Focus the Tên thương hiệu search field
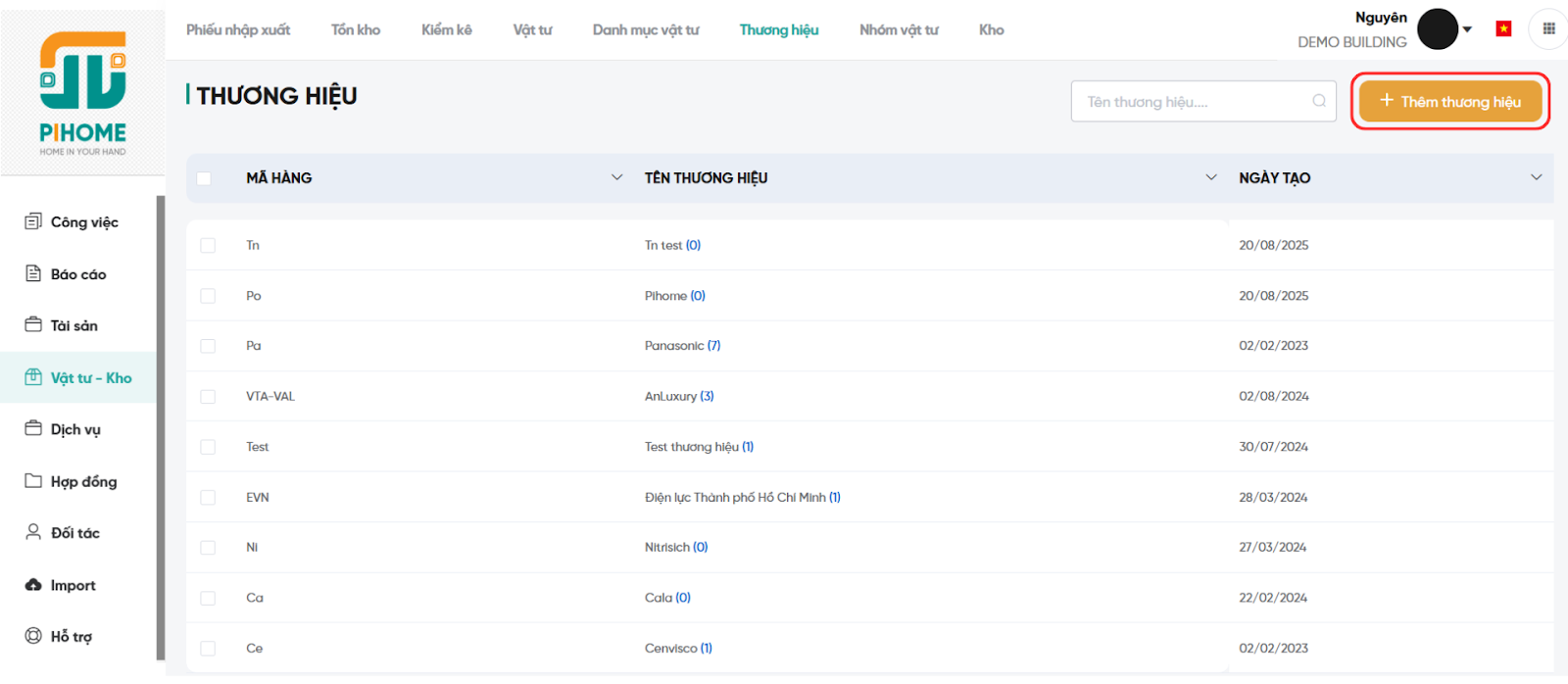This screenshot has height=684, width=1568. pyautogui.click(x=1191, y=102)
